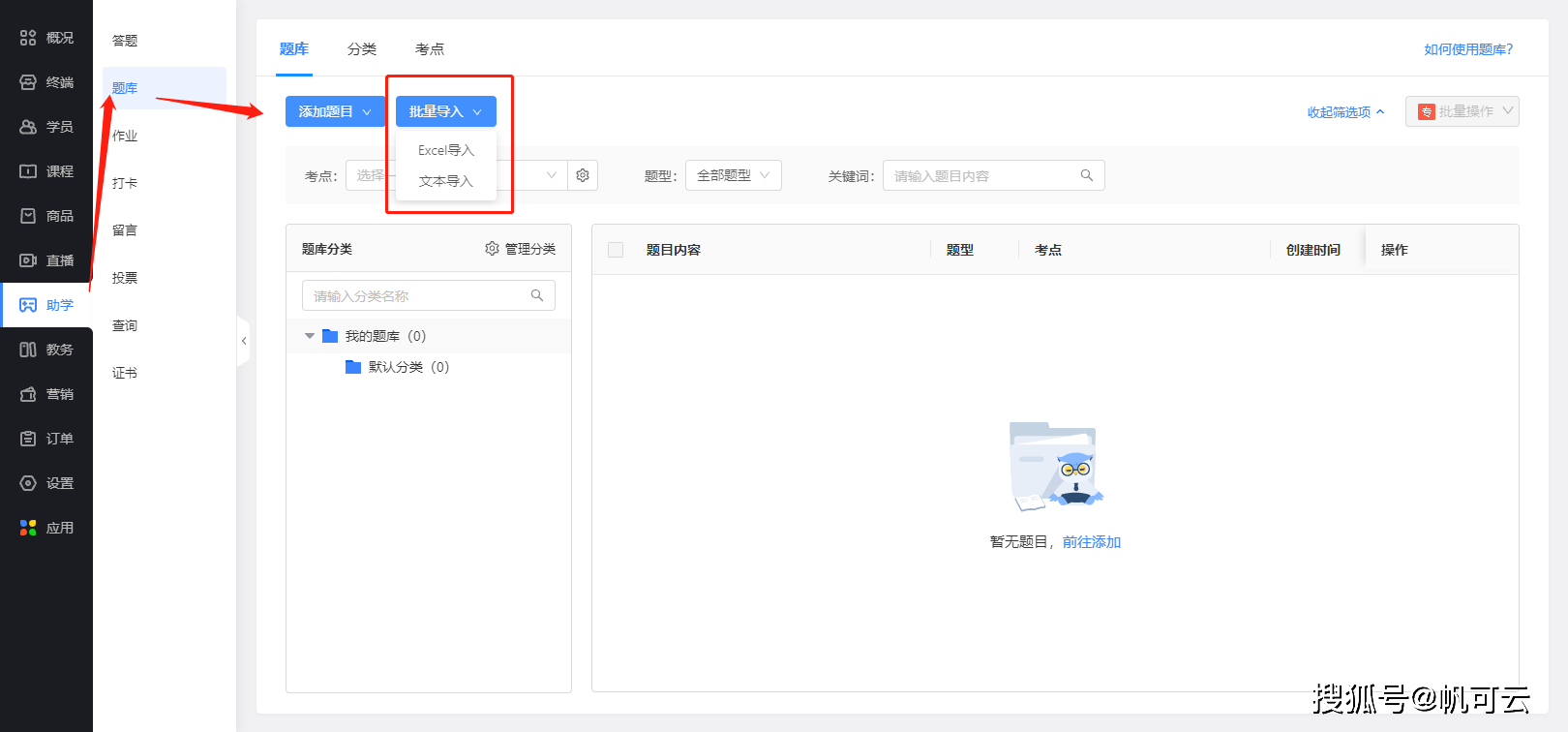Image resolution: width=1568 pixels, height=732 pixels.
Task: Open the 添加题目 dropdown button
Action: [x=335, y=111]
